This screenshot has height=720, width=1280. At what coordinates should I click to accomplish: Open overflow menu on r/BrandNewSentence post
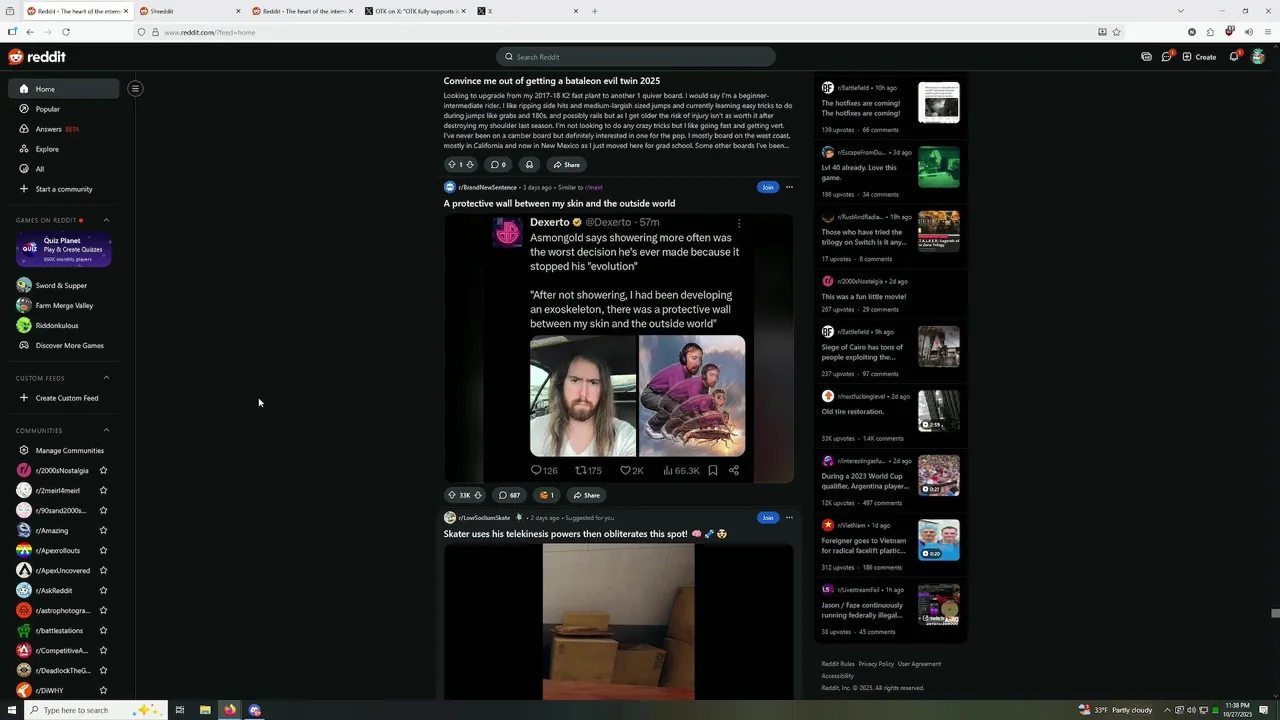click(789, 187)
